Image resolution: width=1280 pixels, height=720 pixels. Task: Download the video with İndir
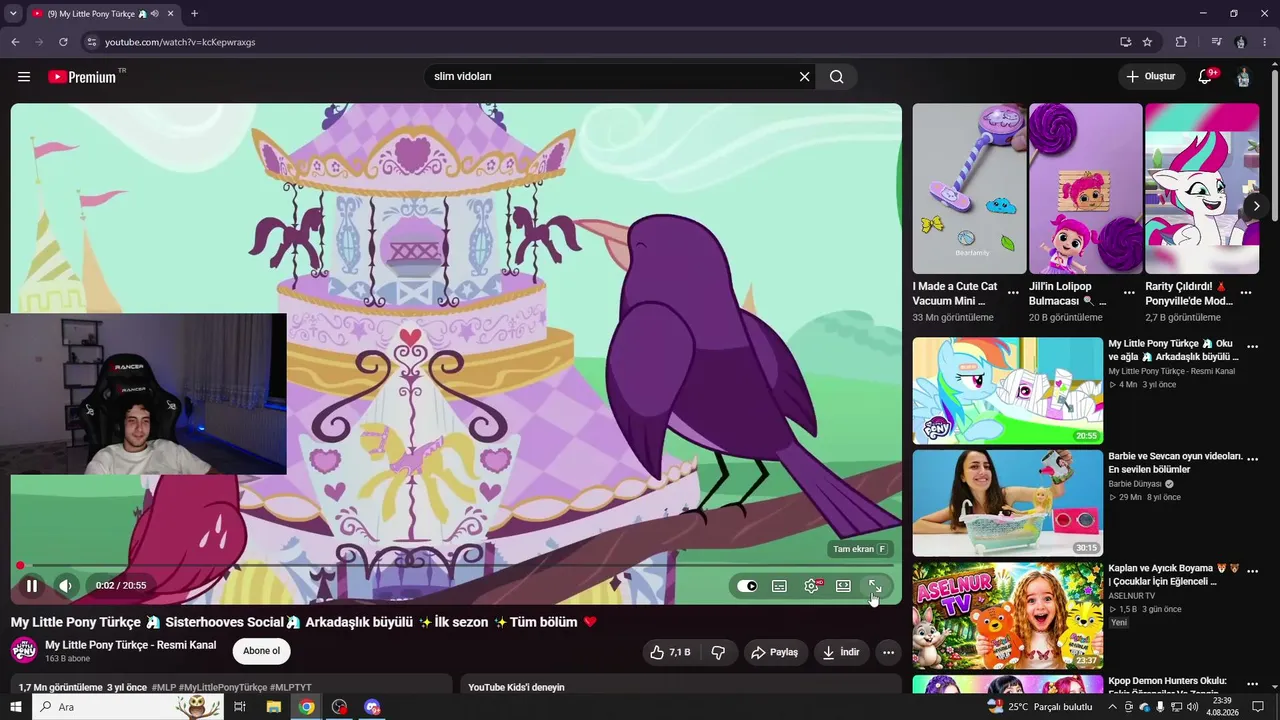[841, 652]
